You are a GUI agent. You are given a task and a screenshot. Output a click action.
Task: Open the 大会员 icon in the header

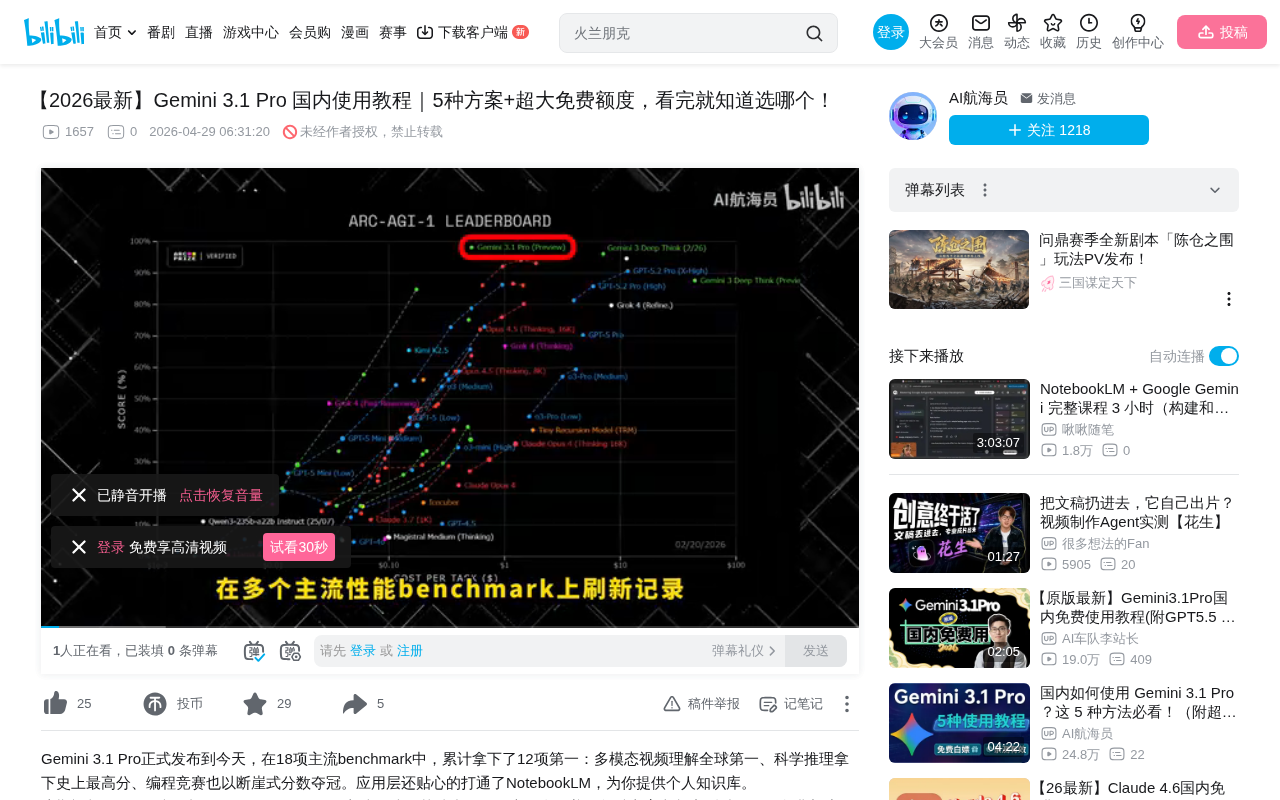click(x=938, y=32)
